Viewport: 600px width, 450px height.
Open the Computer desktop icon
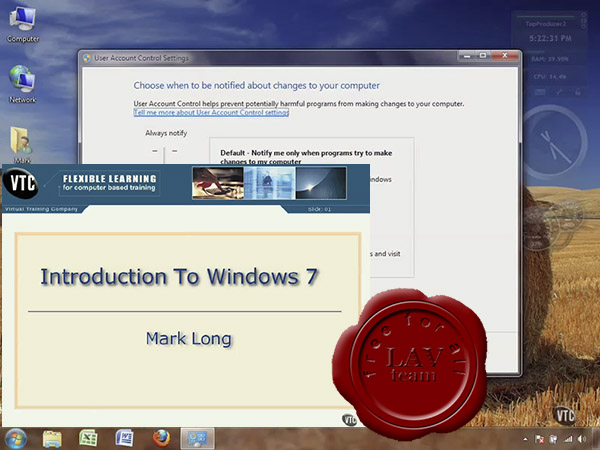[x=23, y=24]
